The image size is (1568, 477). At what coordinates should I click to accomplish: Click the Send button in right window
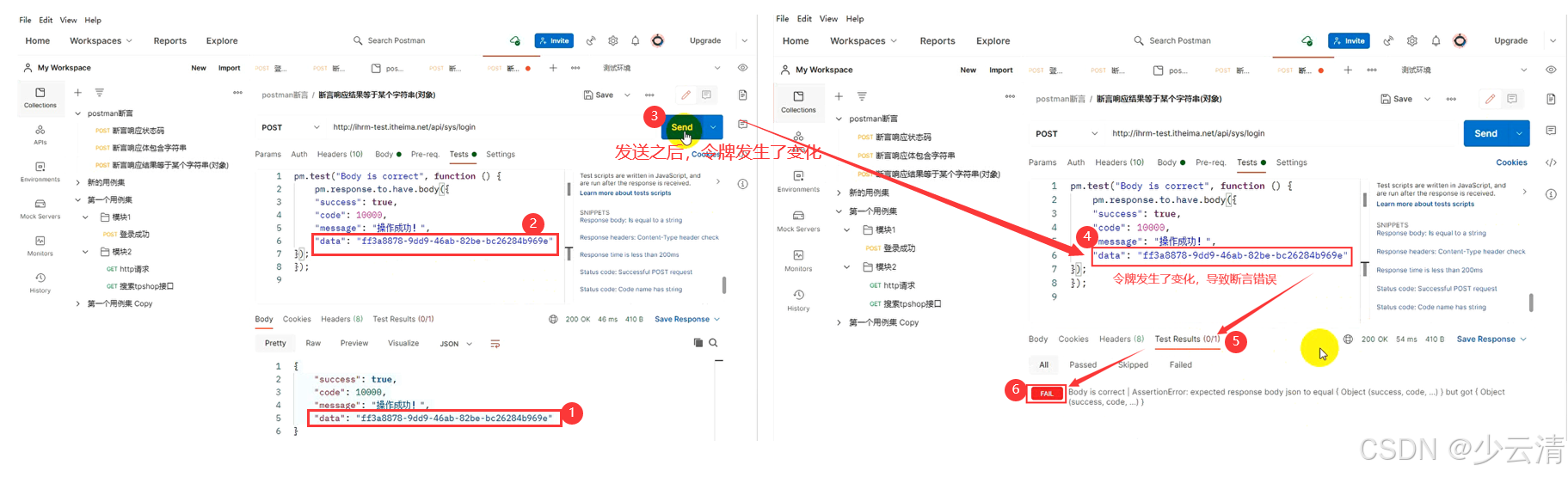[x=1486, y=133]
